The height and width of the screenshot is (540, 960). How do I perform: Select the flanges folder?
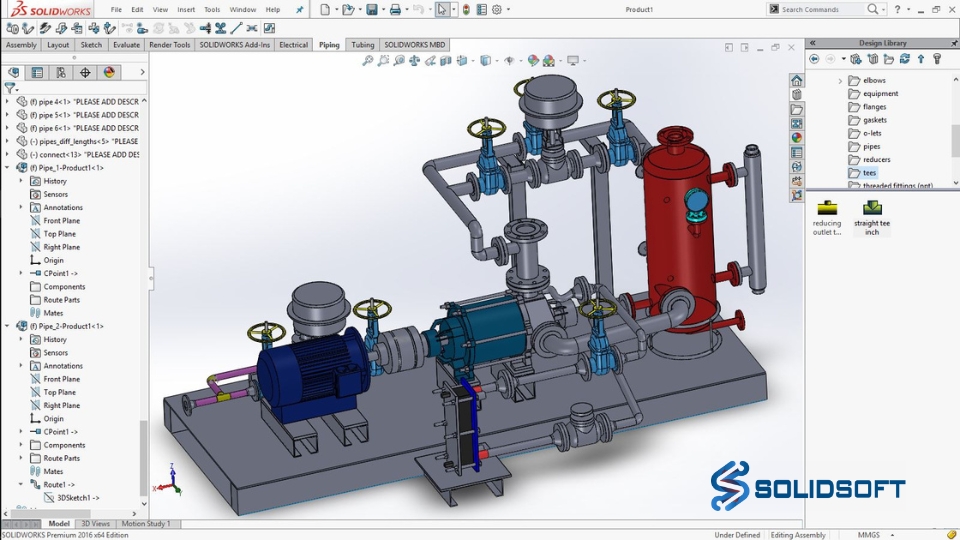(x=868, y=107)
